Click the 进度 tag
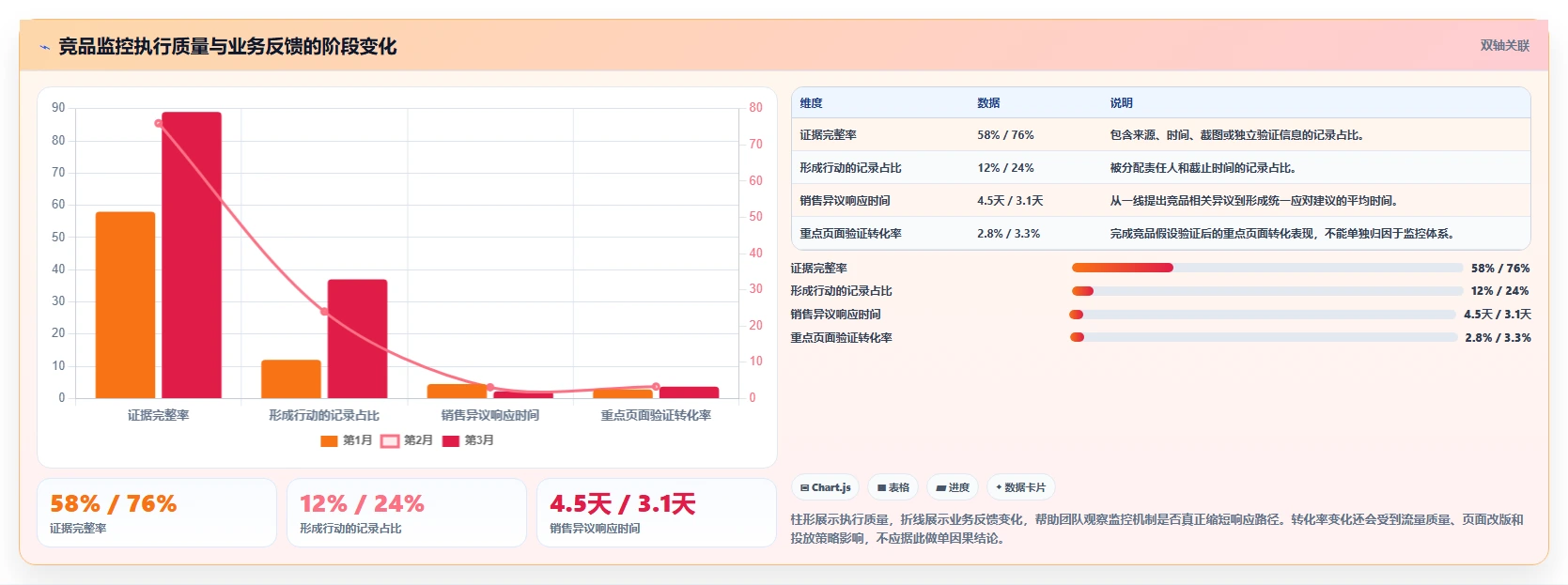 tap(953, 487)
